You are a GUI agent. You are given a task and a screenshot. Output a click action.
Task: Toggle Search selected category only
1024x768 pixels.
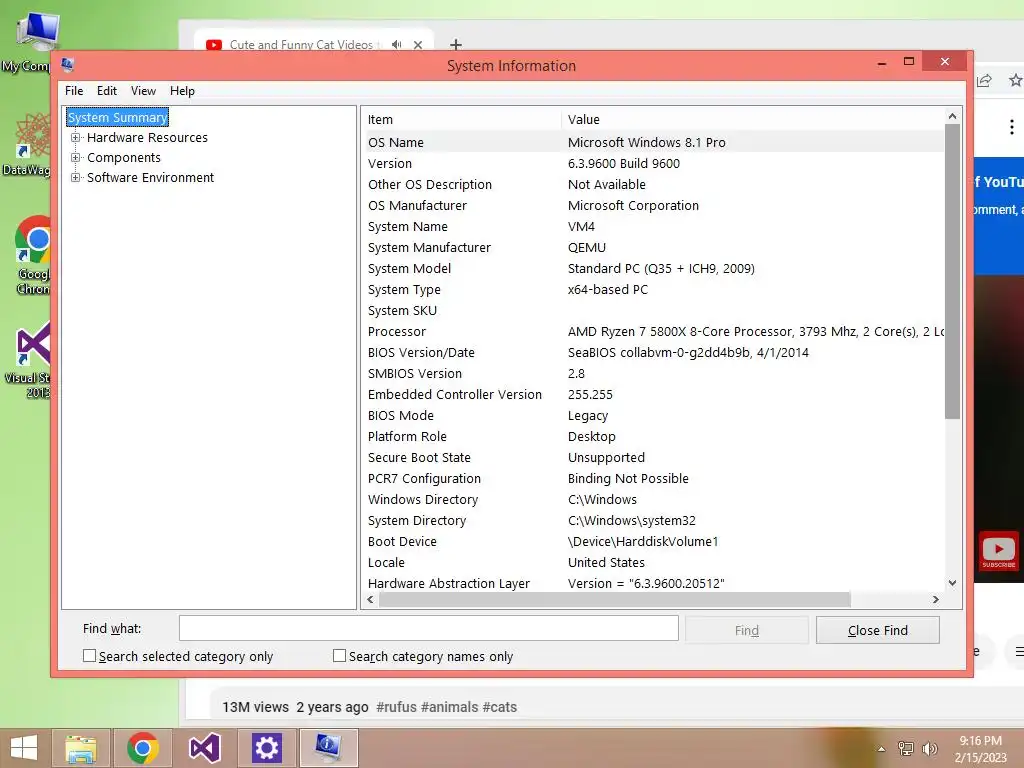pyautogui.click(x=89, y=656)
